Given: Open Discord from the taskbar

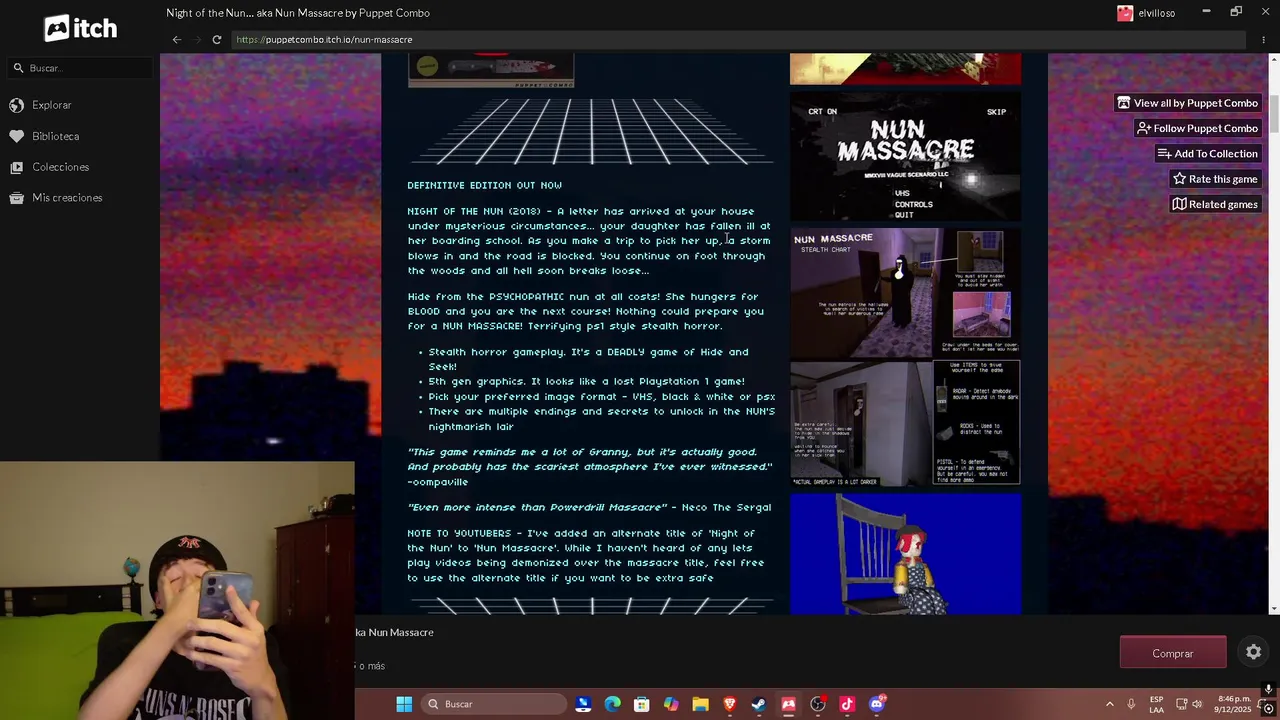Looking at the screenshot, I should click(x=877, y=704).
